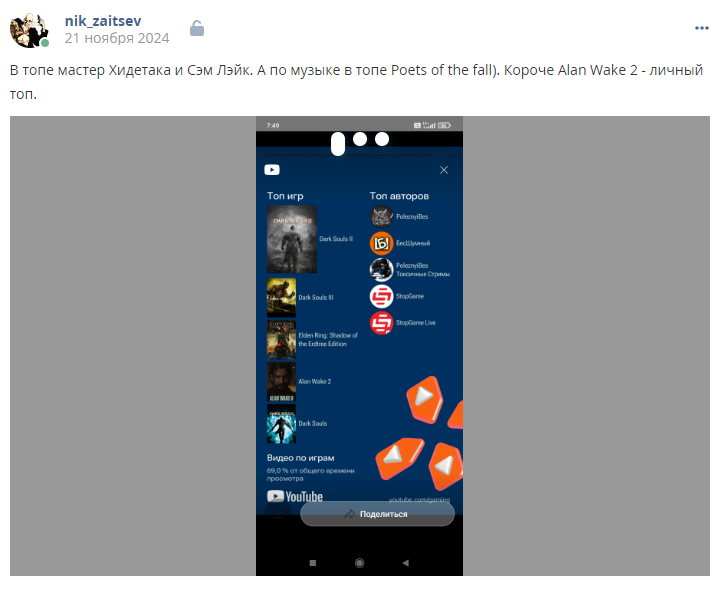This screenshot has height=589, width=723.
Task: Click the open padlock privacy icon
Action: pyautogui.click(x=197, y=29)
